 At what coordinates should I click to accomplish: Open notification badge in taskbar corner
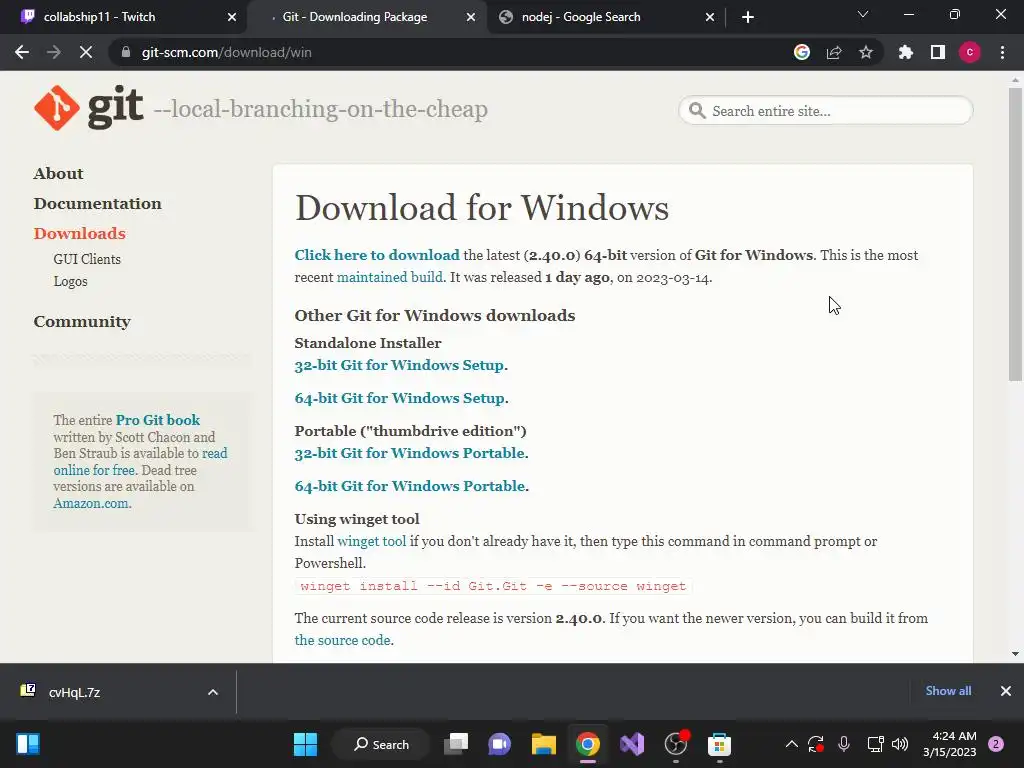[x=996, y=744]
